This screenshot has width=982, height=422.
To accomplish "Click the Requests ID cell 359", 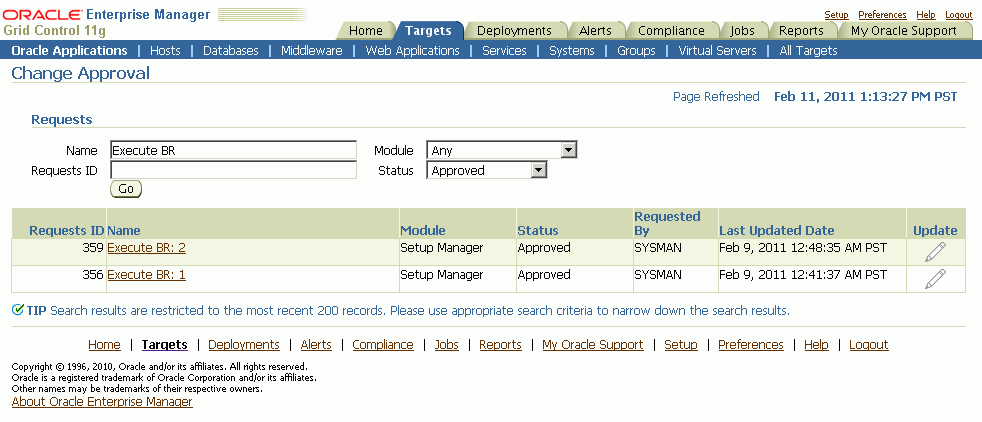I will pyautogui.click(x=93, y=248).
